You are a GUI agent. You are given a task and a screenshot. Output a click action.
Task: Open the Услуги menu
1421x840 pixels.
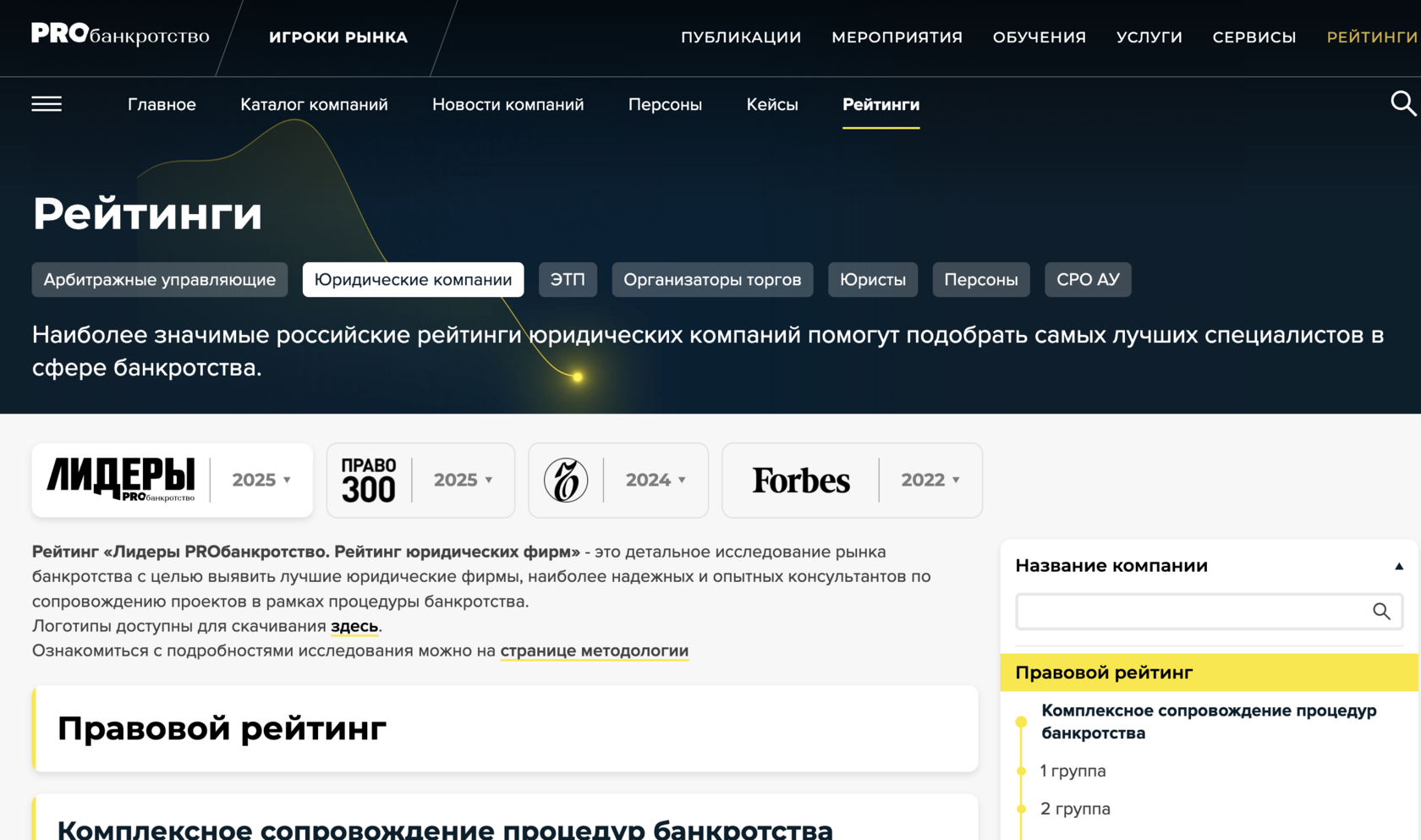tap(1149, 37)
